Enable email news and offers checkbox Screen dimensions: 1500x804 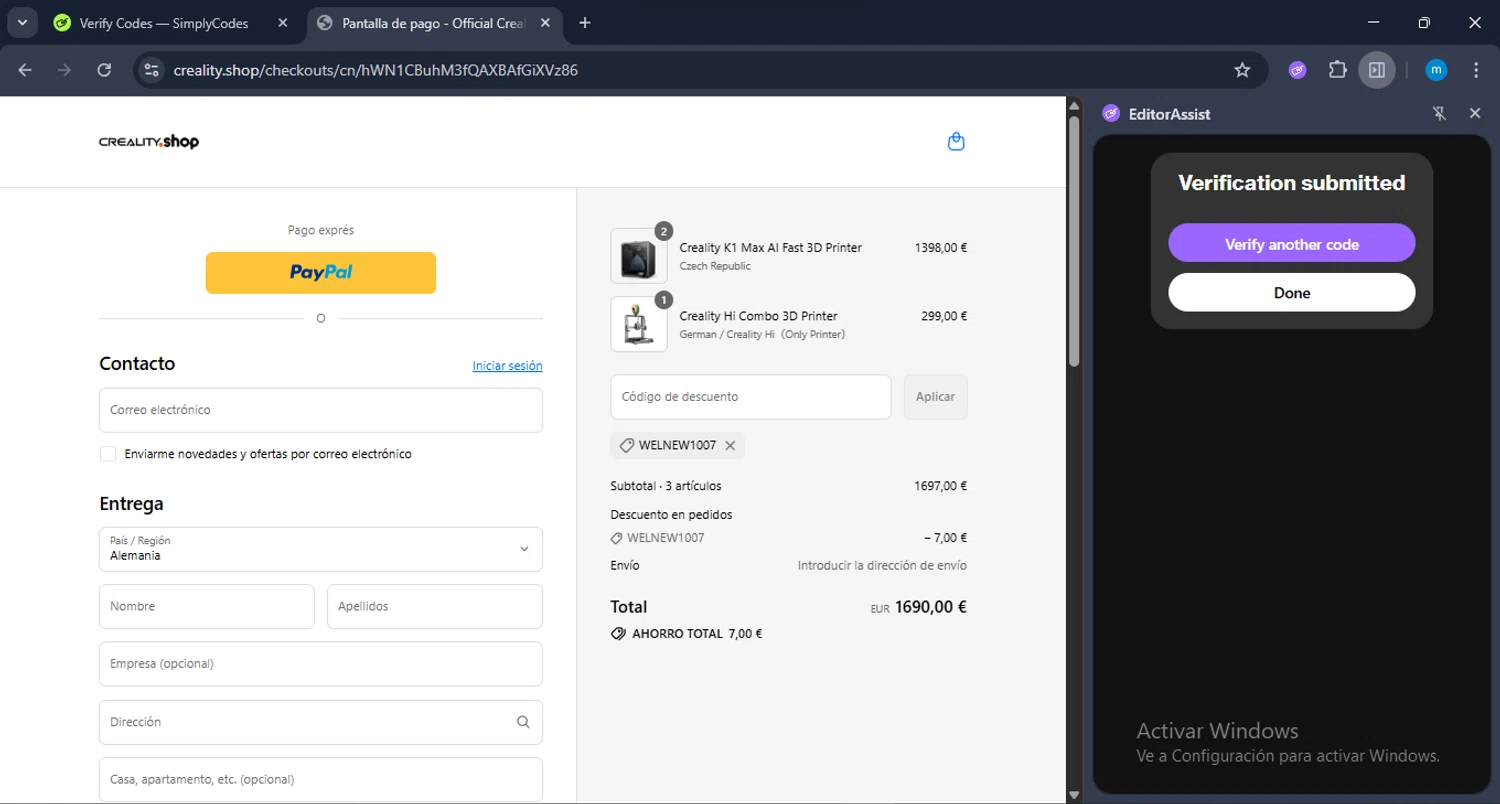[x=108, y=454]
